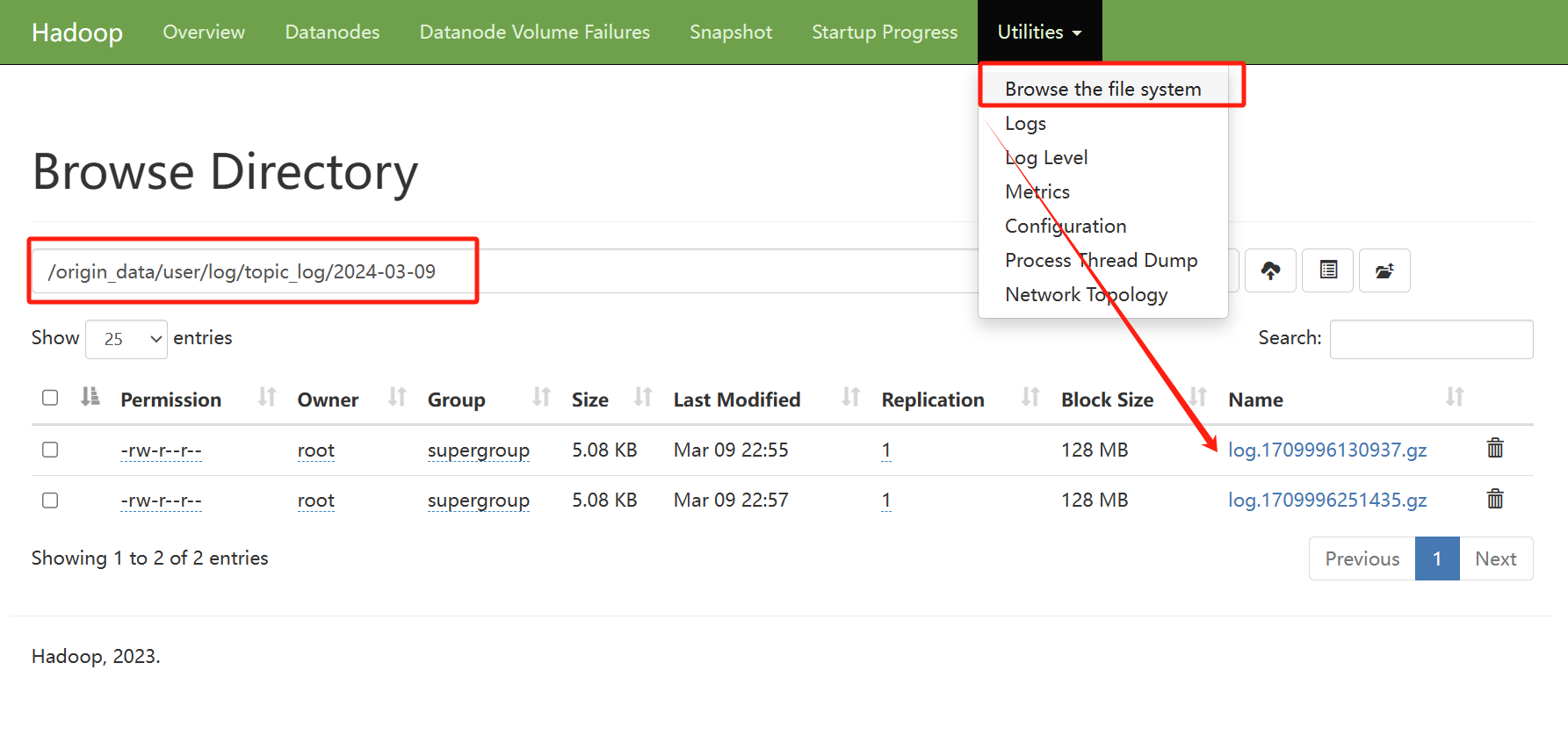
Task: Click the Mar 09 22:55 modified time
Action: (x=731, y=450)
